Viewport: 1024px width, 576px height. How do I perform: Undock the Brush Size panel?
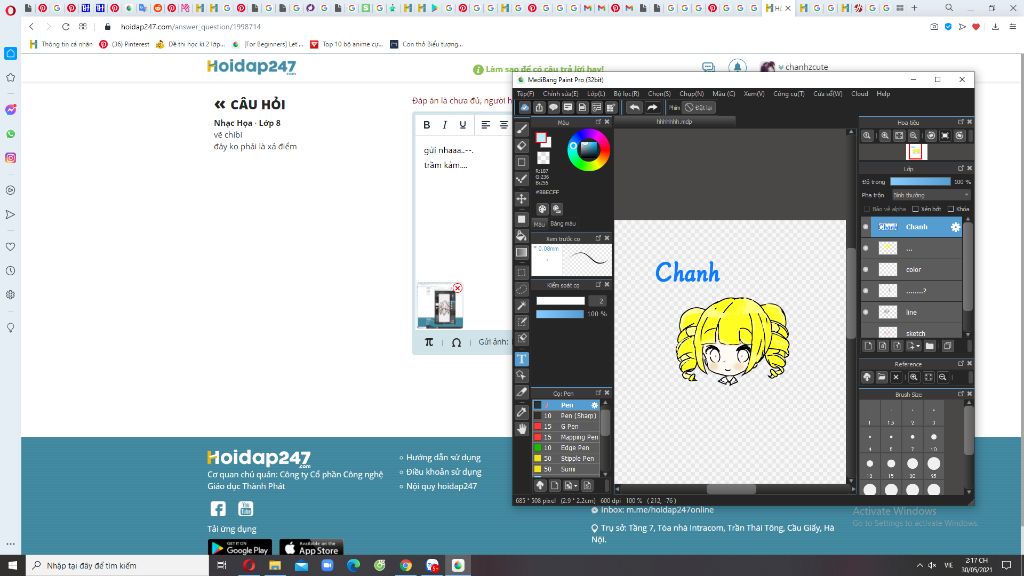tap(961, 394)
